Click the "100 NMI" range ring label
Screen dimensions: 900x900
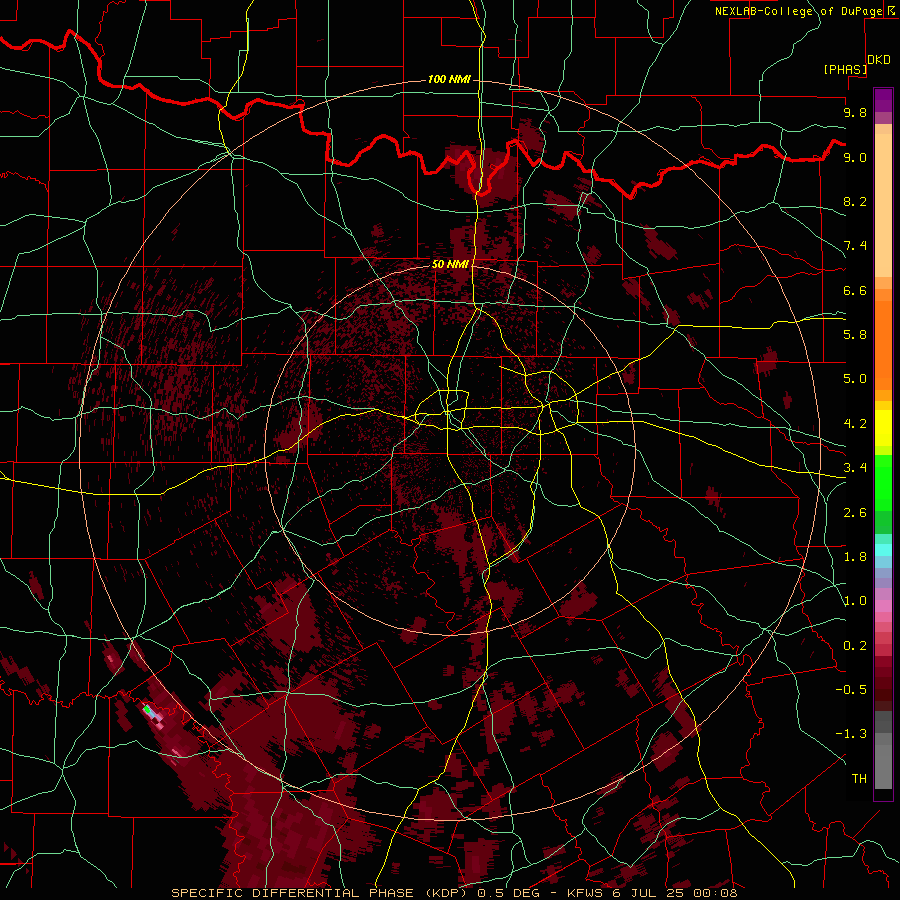click(449, 79)
